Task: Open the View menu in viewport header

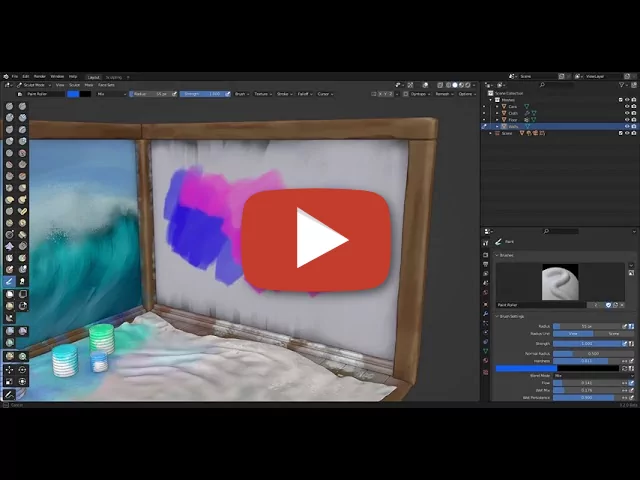Action: coord(60,85)
